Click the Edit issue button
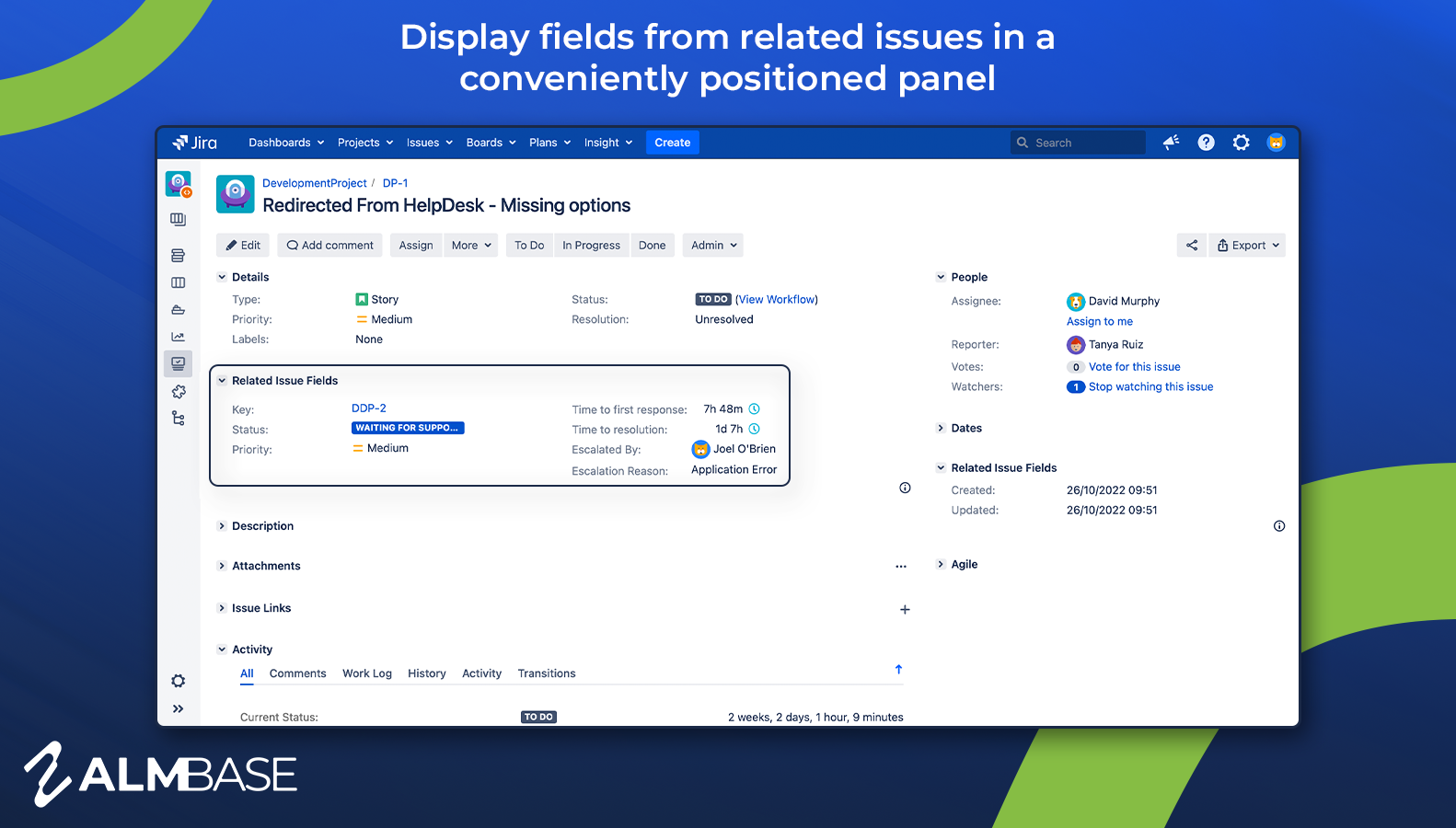This screenshot has height=828, width=1456. [x=243, y=246]
